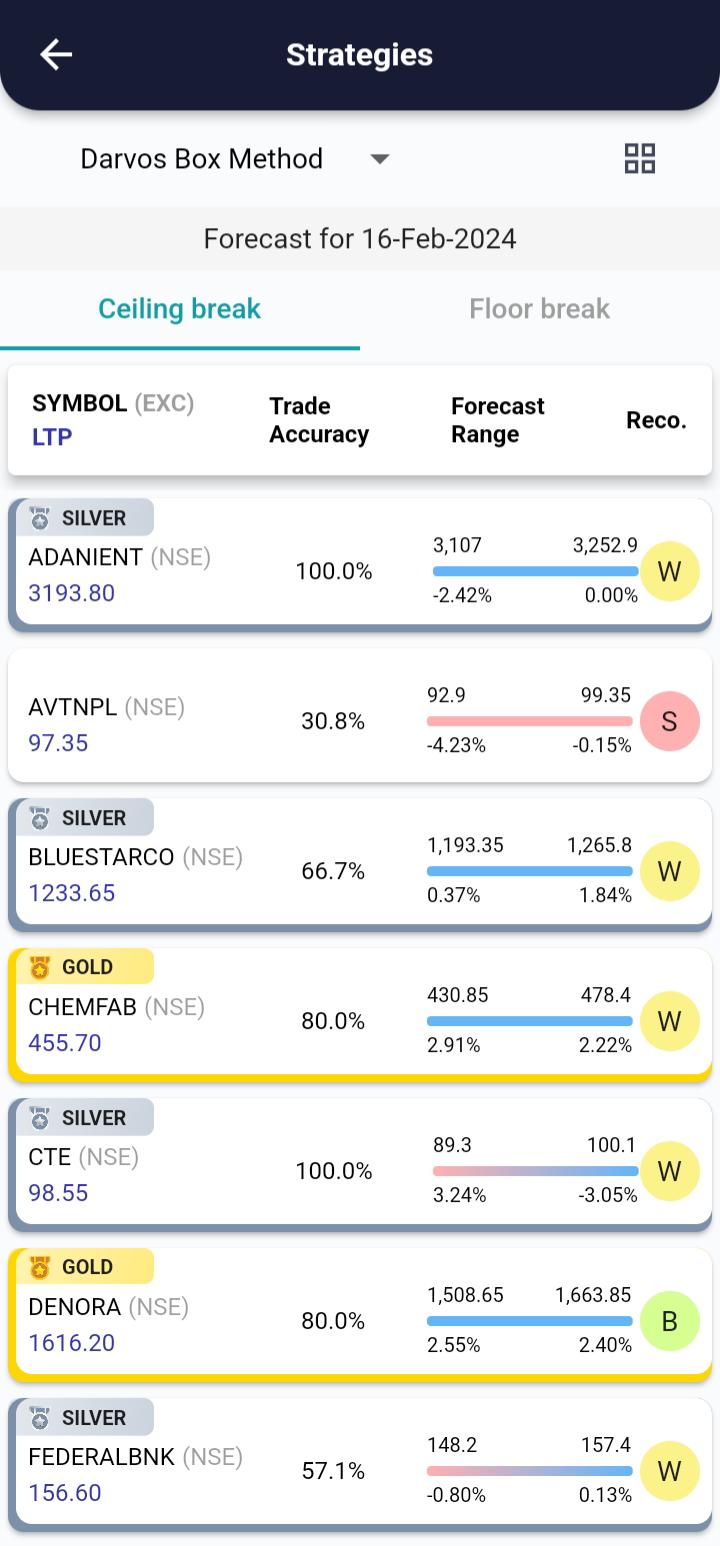Tap the W badge on BLUESTARCO row

pos(670,871)
